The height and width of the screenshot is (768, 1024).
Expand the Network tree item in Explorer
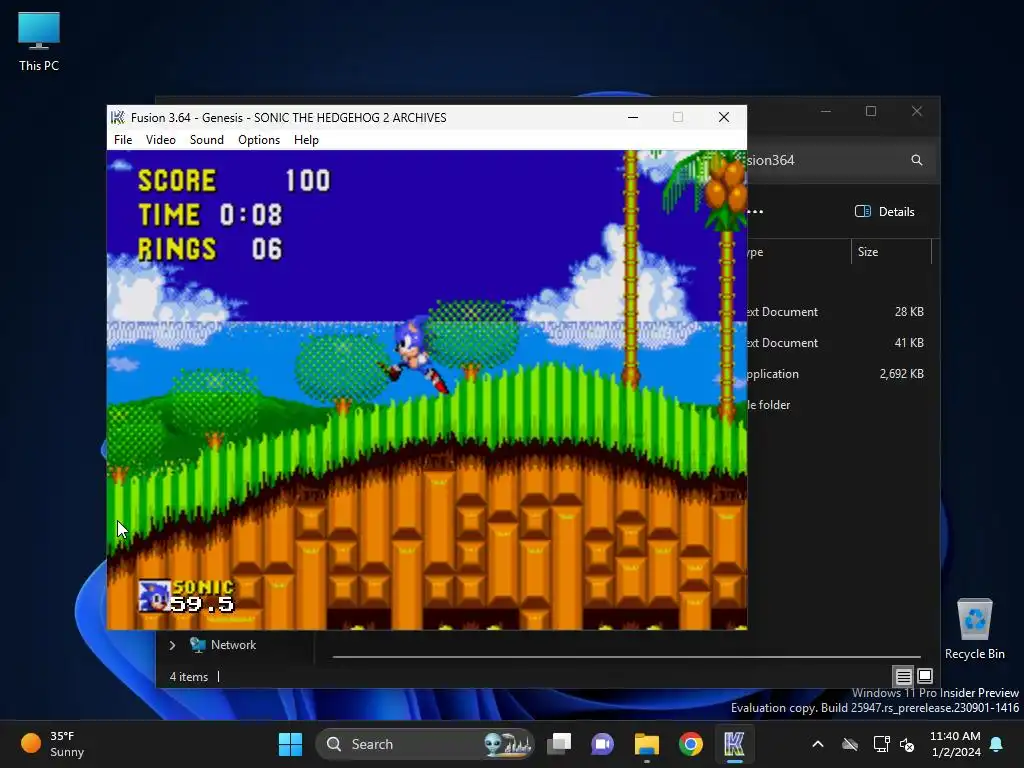[172, 645]
